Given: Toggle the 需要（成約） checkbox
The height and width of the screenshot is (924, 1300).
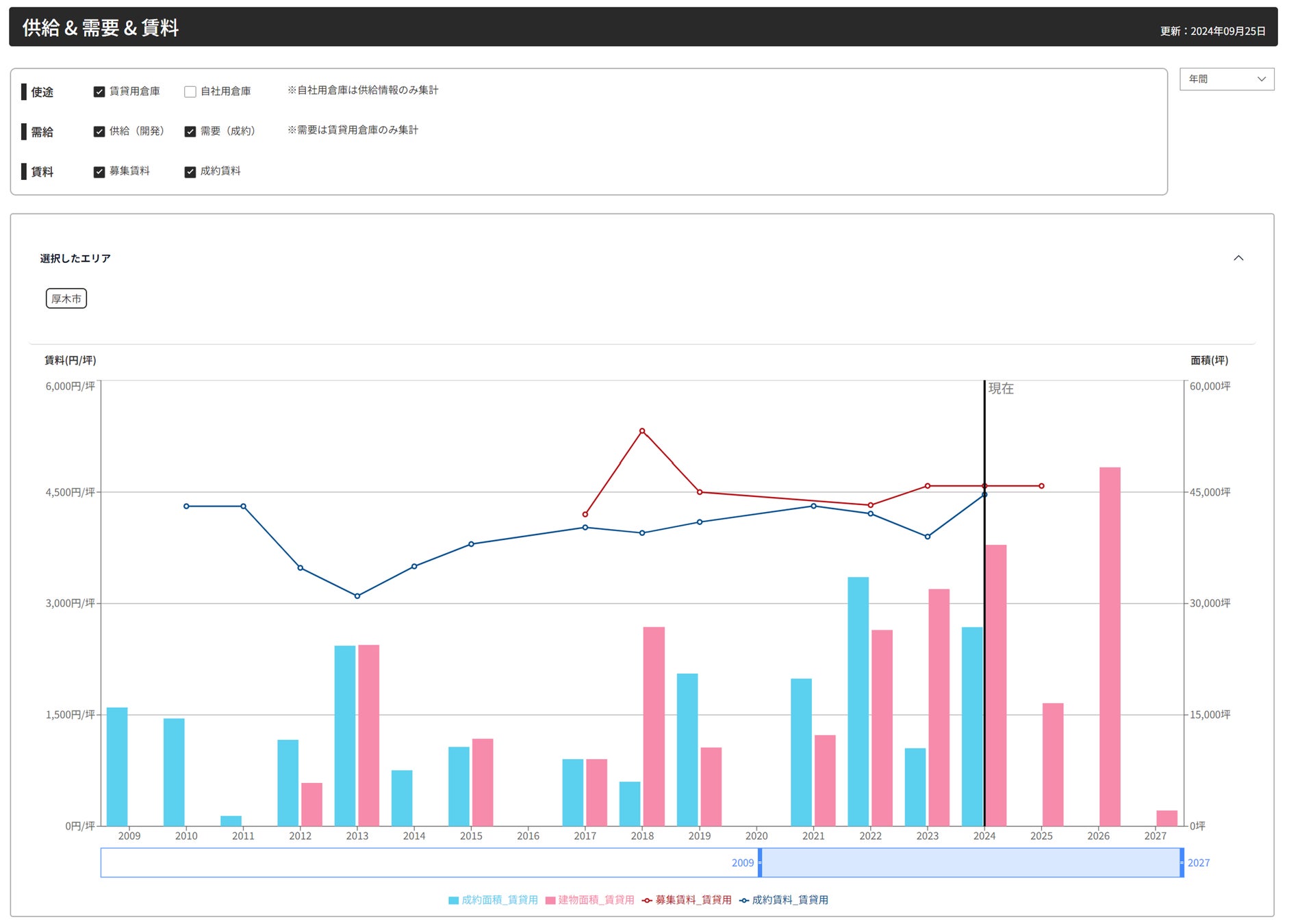Looking at the screenshot, I should click(190, 131).
